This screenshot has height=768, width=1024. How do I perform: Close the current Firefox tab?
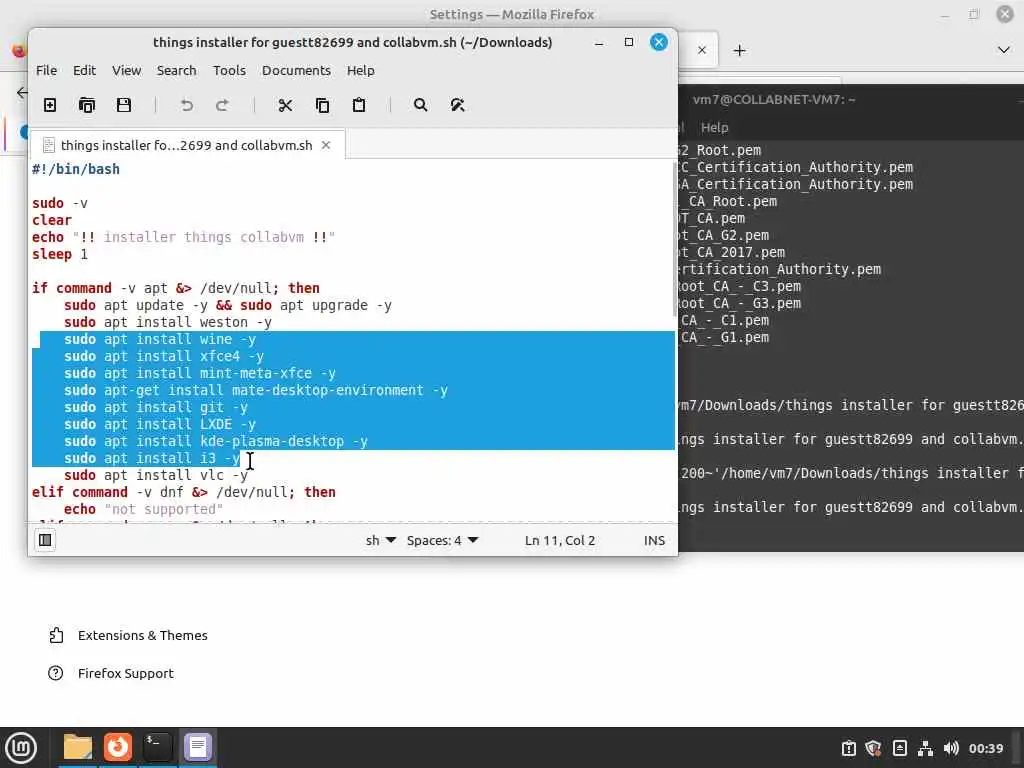[x=702, y=50]
